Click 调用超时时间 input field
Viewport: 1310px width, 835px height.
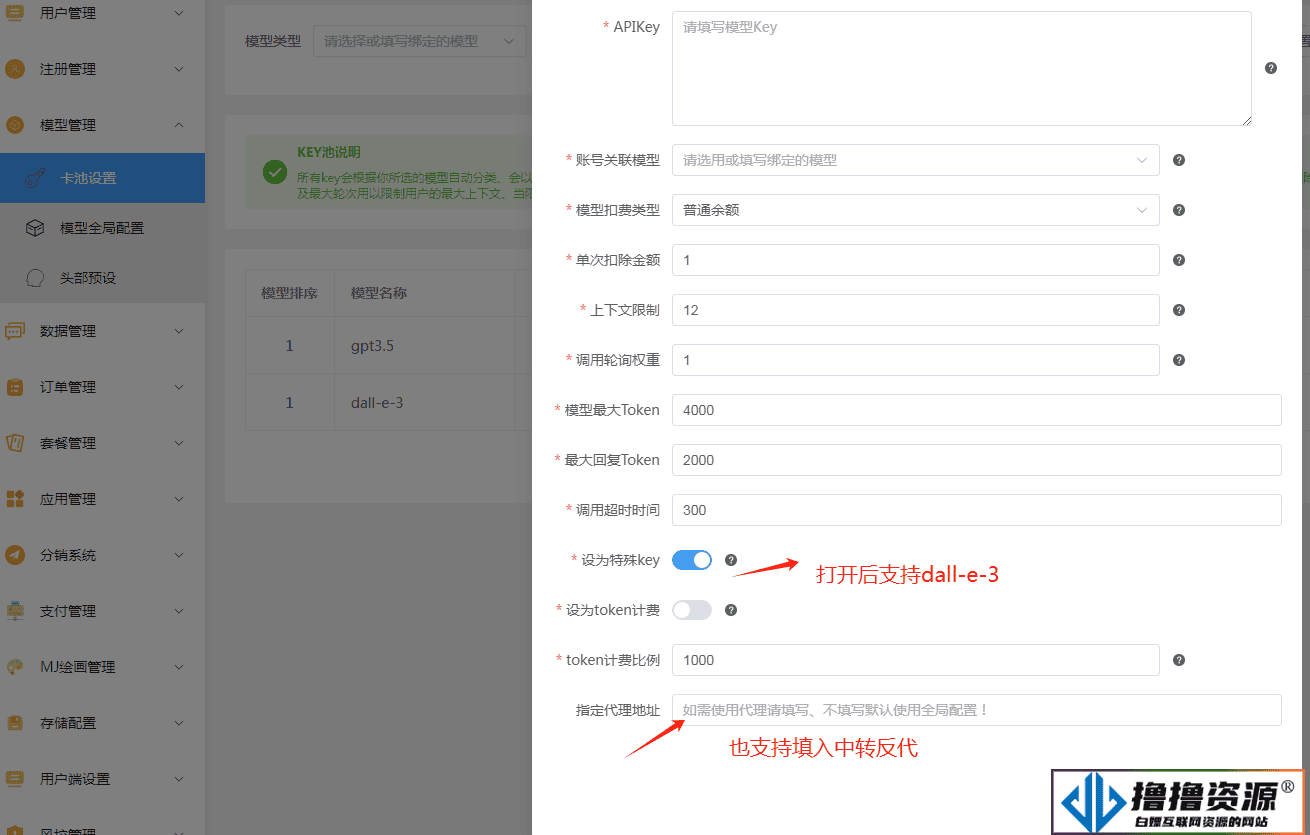point(977,510)
